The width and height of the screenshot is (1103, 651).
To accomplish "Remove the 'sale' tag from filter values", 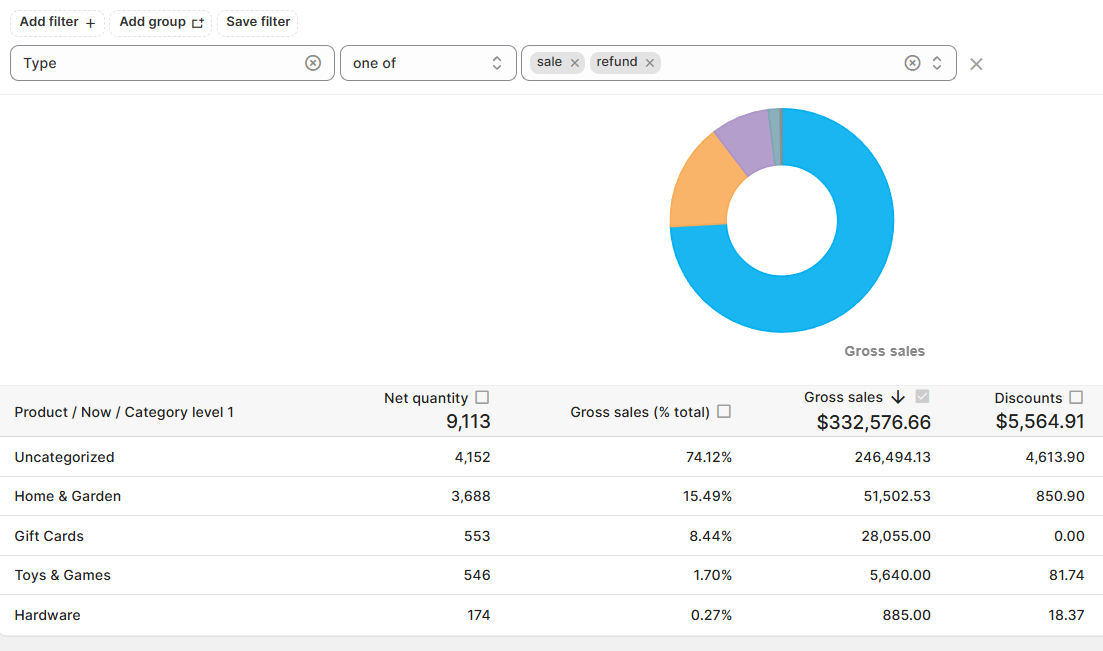I will (575, 63).
